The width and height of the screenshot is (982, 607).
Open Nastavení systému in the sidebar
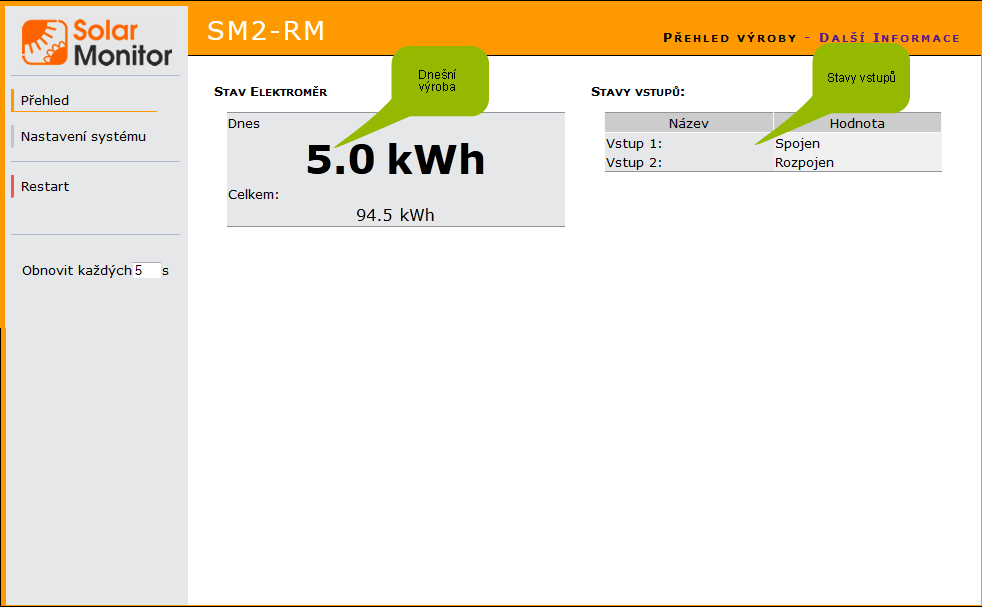83,136
